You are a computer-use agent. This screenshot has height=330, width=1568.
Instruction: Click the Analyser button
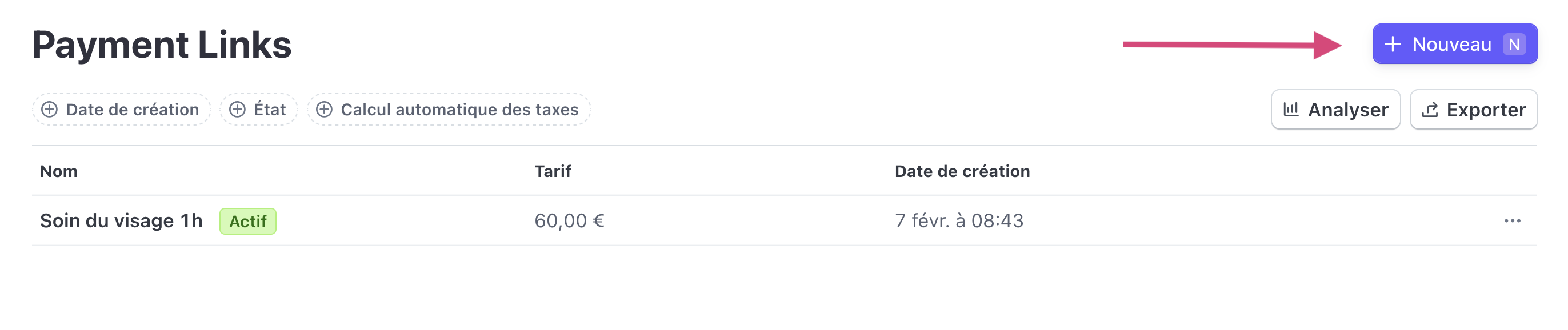1335,110
